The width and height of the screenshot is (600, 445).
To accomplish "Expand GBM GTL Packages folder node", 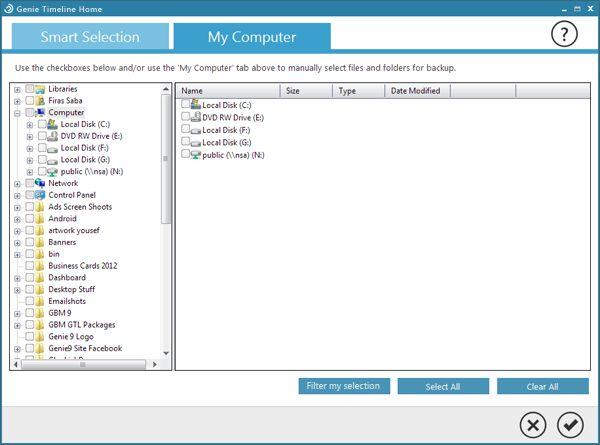I will (17, 326).
